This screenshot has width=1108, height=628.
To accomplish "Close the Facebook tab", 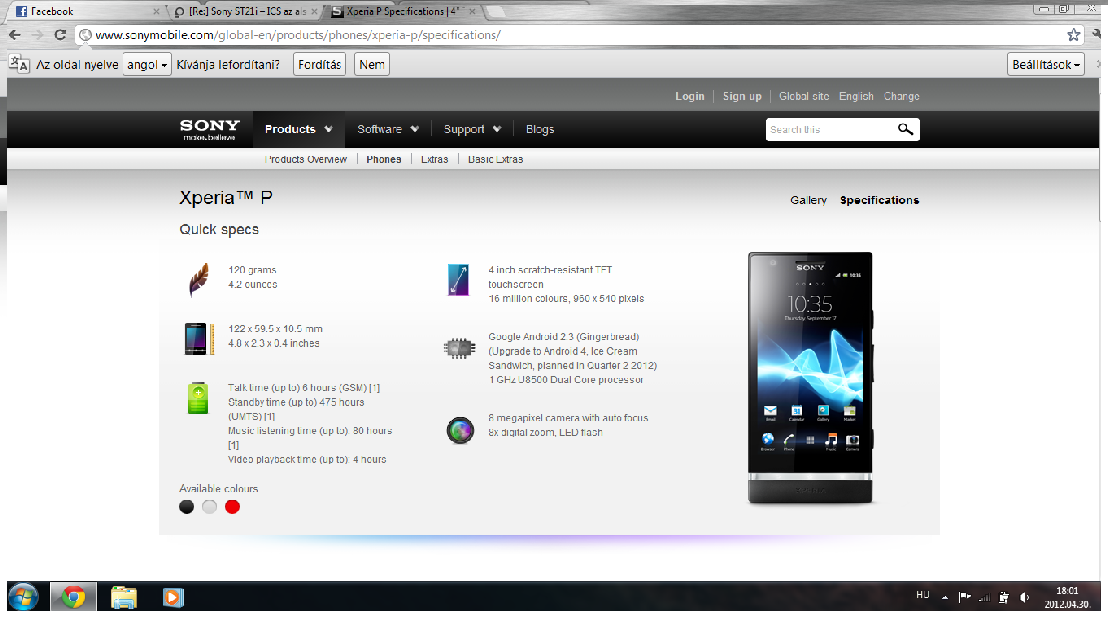I will coord(156,11).
